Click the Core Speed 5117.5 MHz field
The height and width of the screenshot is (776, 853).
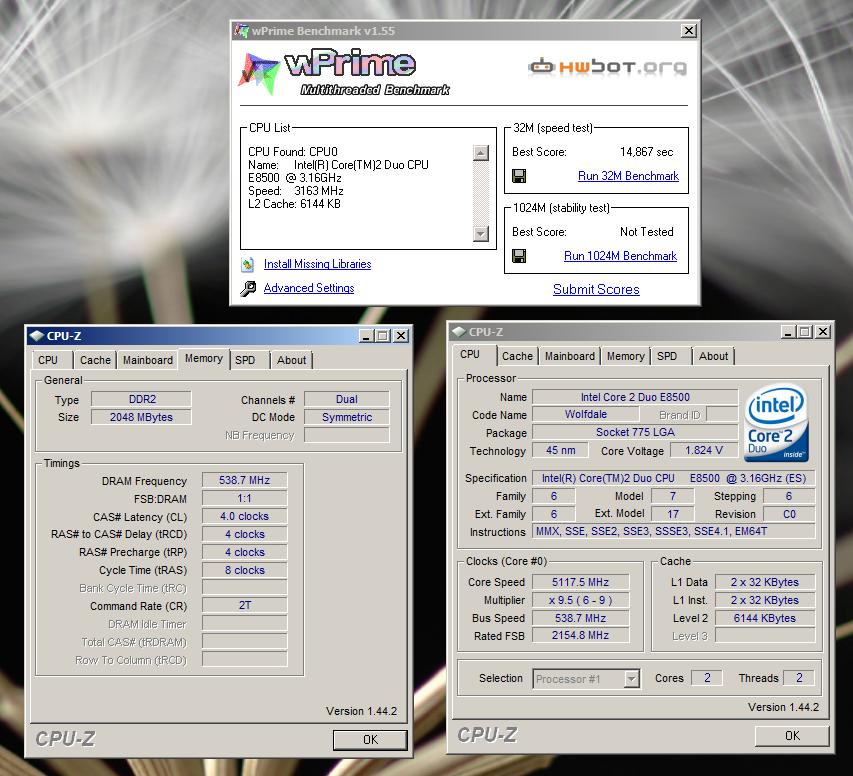click(x=580, y=582)
